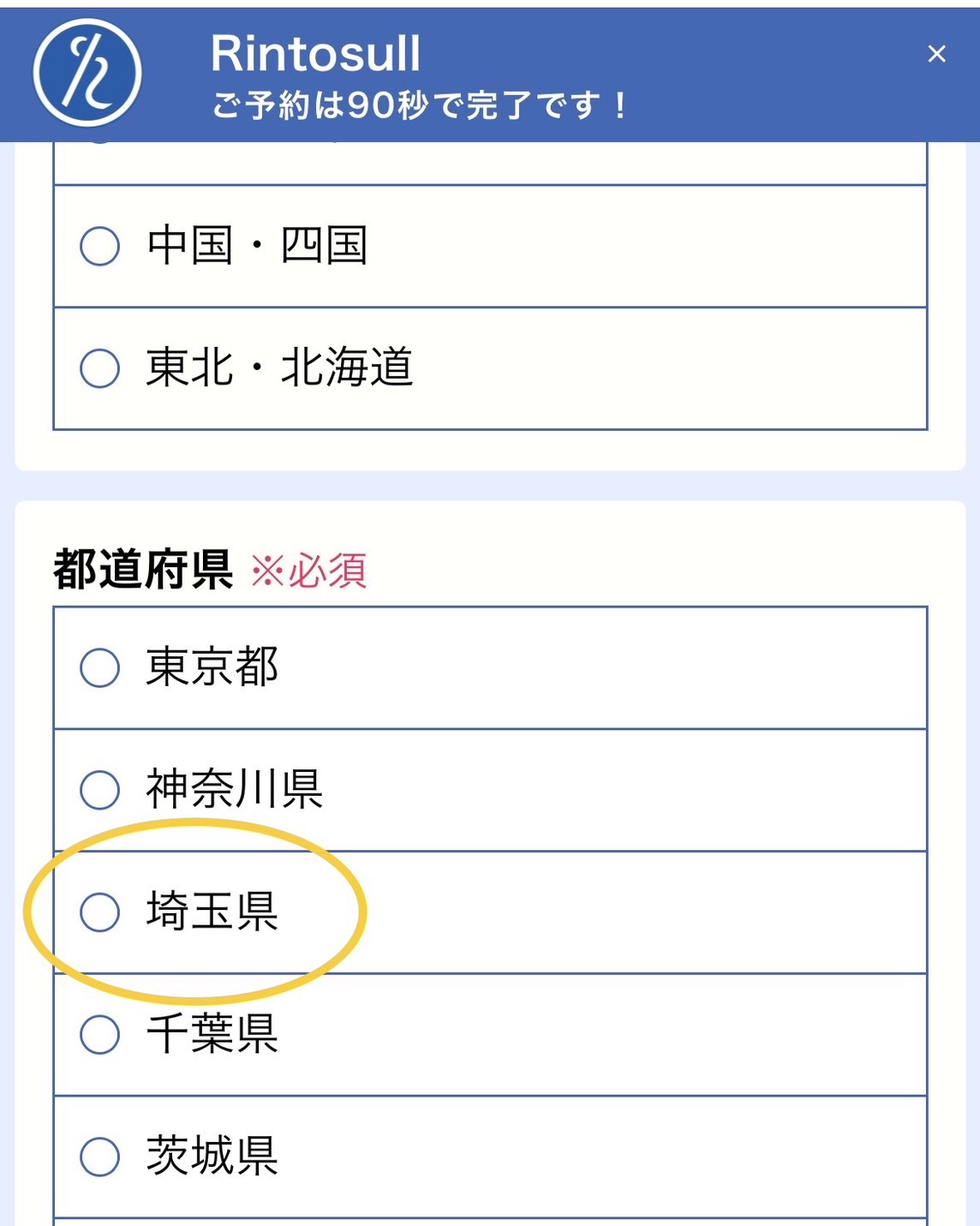This screenshot has width=980, height=1226.
Task: Click the Rintosull circular logo icon
Action: click(87, 74)
